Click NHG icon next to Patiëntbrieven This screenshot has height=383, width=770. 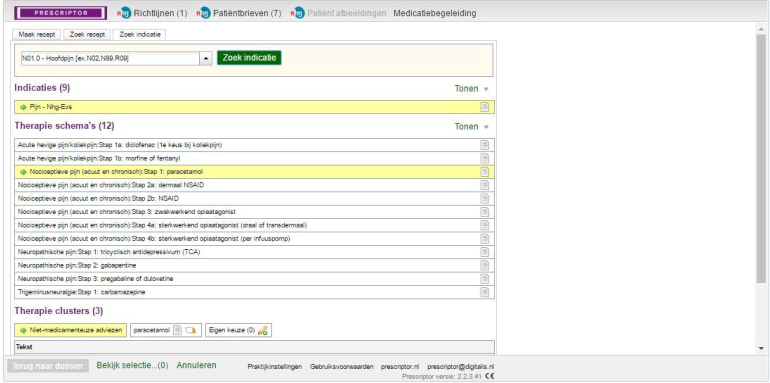tap(203, 13)
